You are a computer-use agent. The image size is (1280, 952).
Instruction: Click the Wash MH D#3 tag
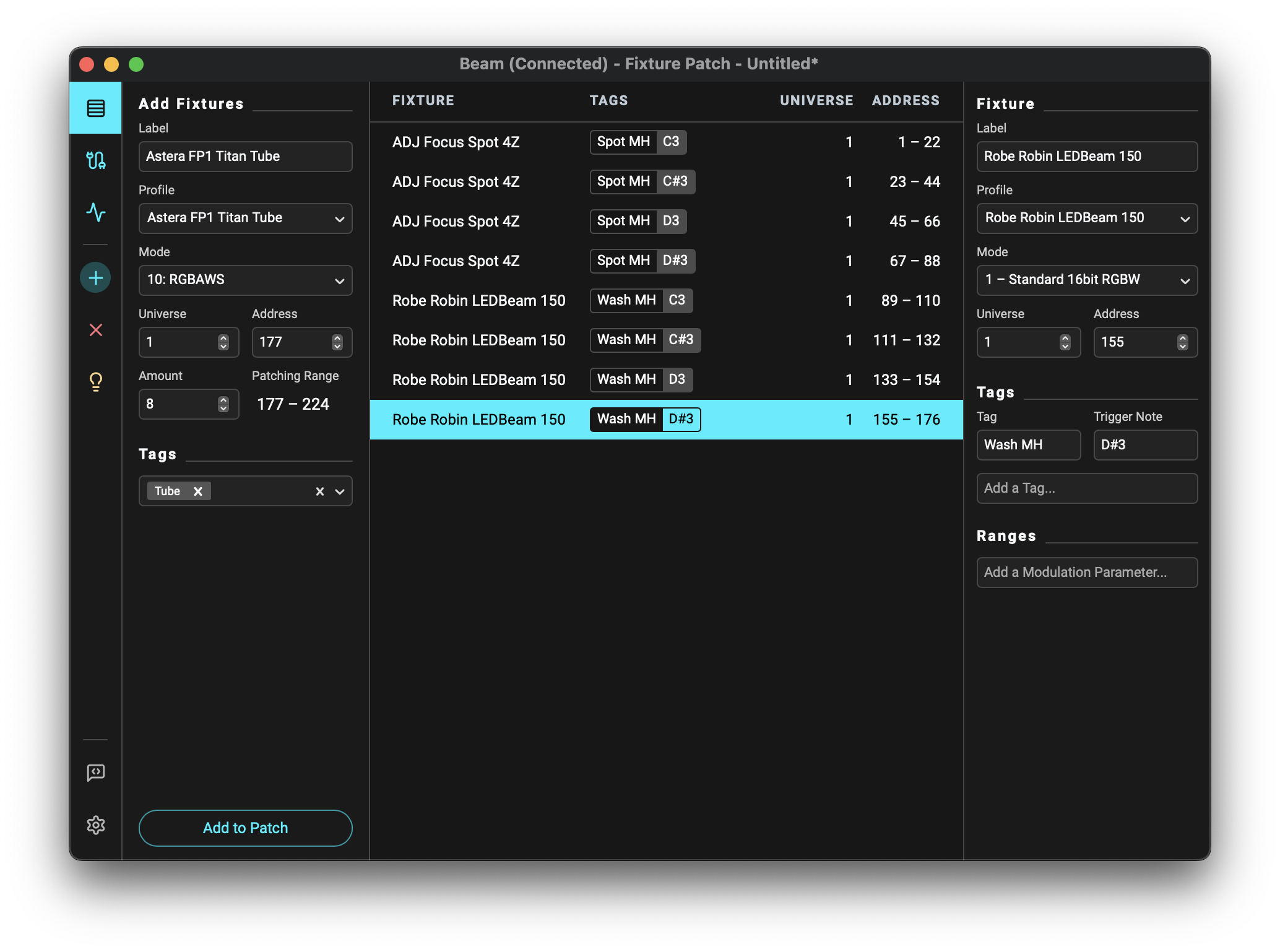pyautogui.click(x=646, y=419)
